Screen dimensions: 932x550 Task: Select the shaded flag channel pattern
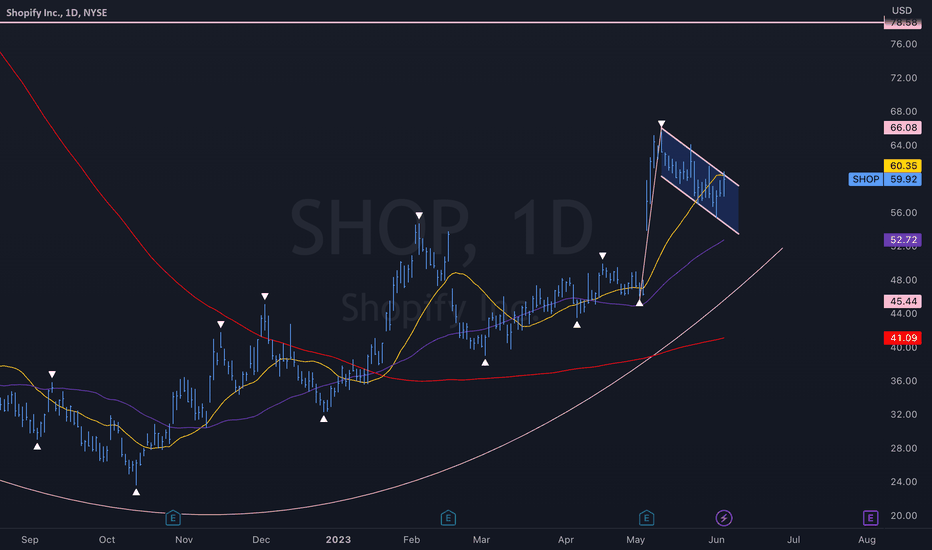[700, 181]
